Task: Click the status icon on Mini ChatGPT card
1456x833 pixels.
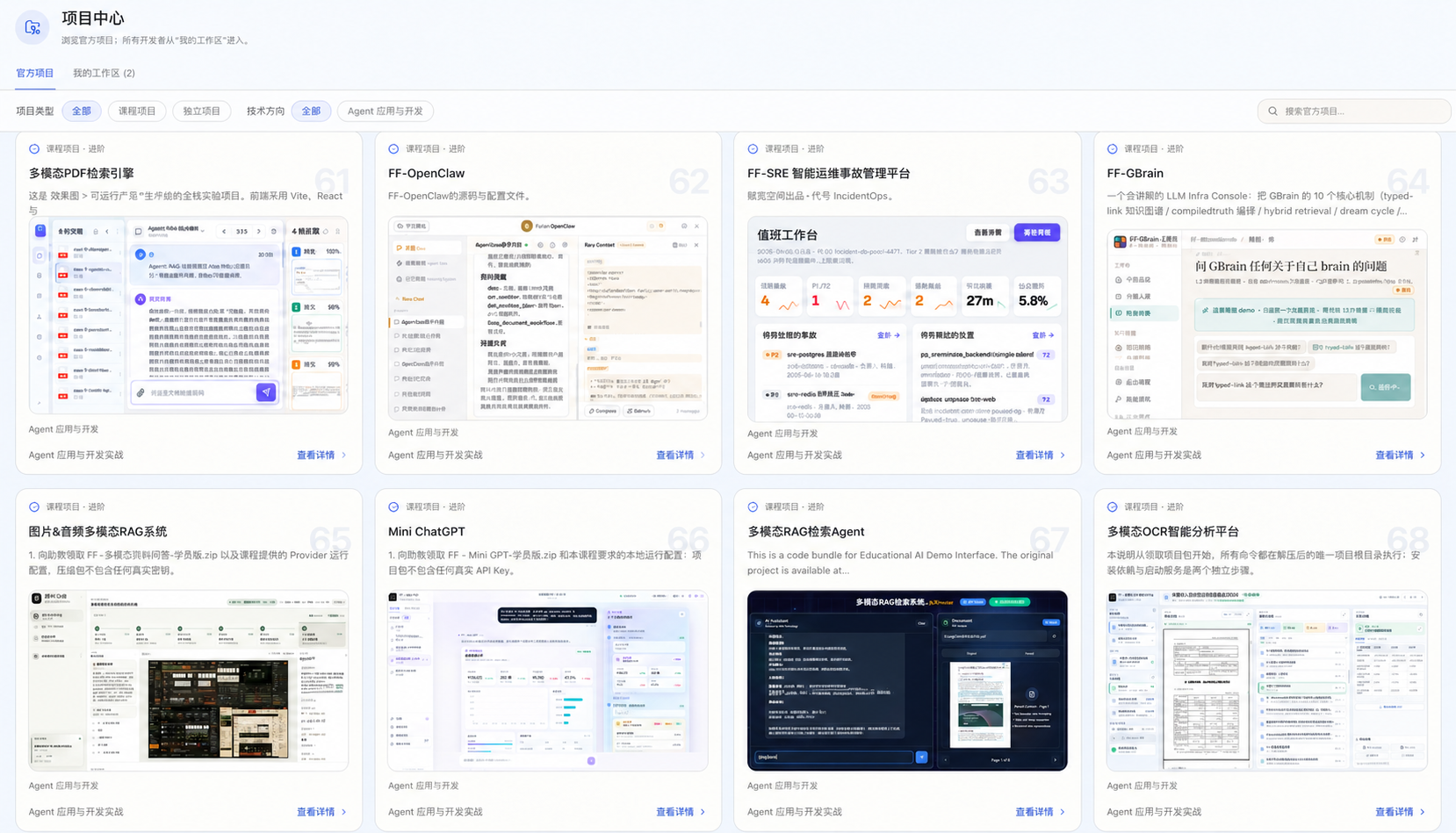Action: coord(393,507)
